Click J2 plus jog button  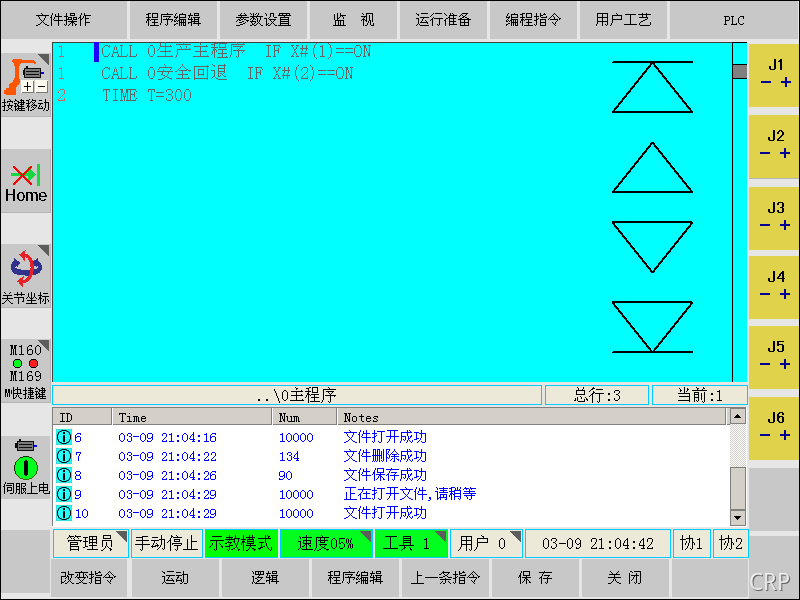pos(785,153)
